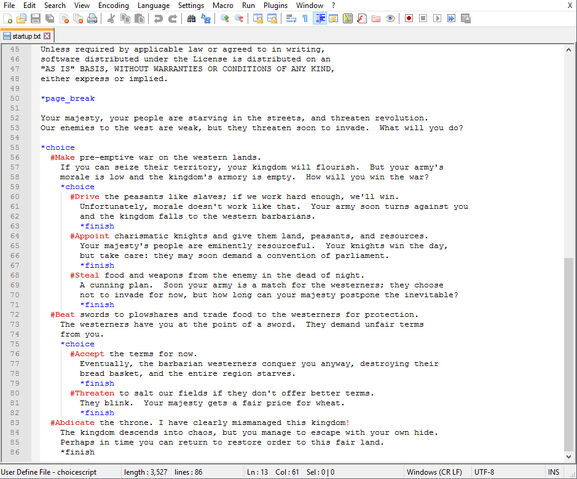This screenshot has width=577, height=479.
Task: Click '#Steal' on line 68
Action: click(85, 275)
